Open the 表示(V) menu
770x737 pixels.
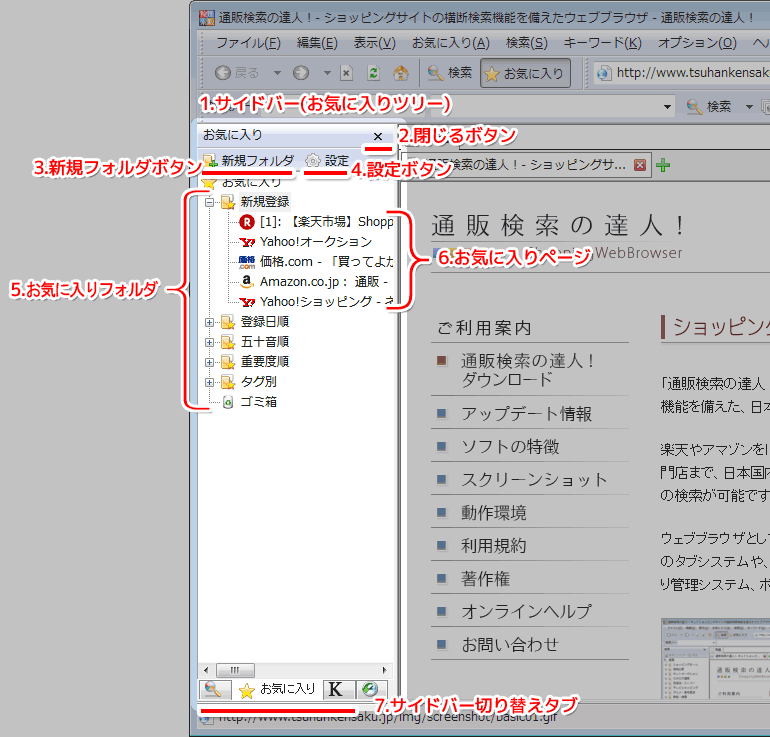(375, 43)
